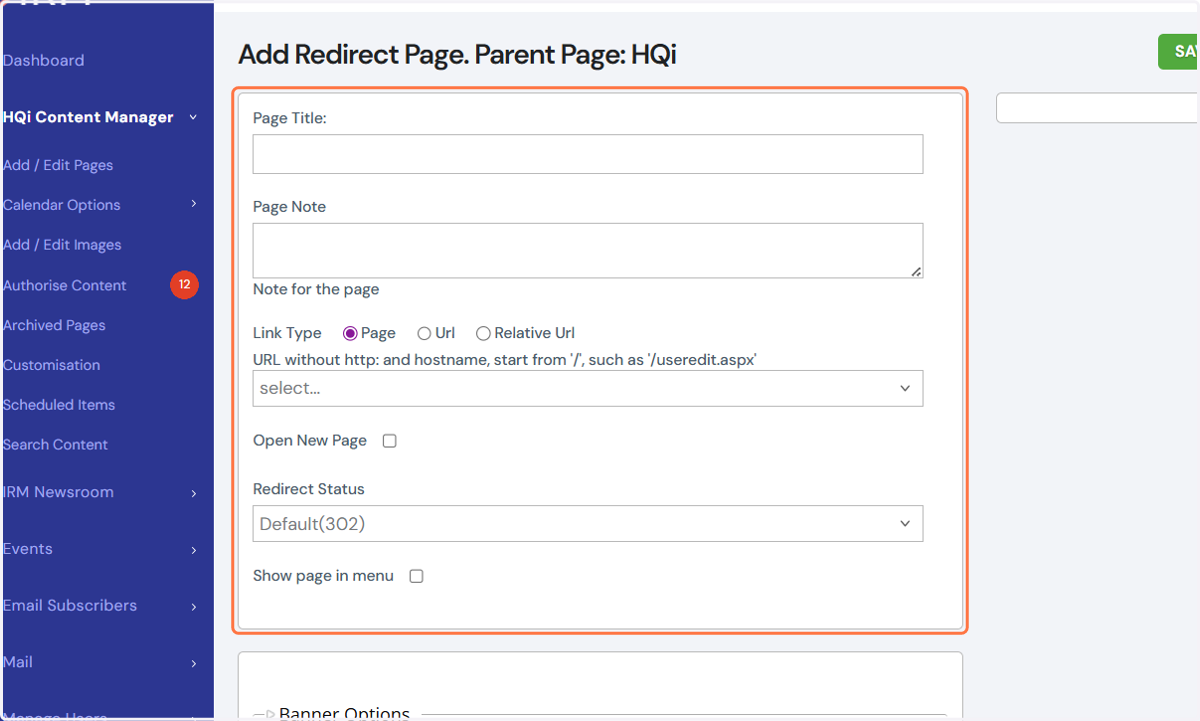Screen dimensions: 1200x721
Task: Click the 'Note for the page' text
Action: [316, 289]
